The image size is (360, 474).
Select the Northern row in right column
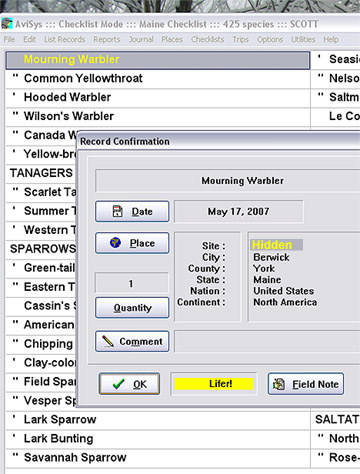click(336, 439)
